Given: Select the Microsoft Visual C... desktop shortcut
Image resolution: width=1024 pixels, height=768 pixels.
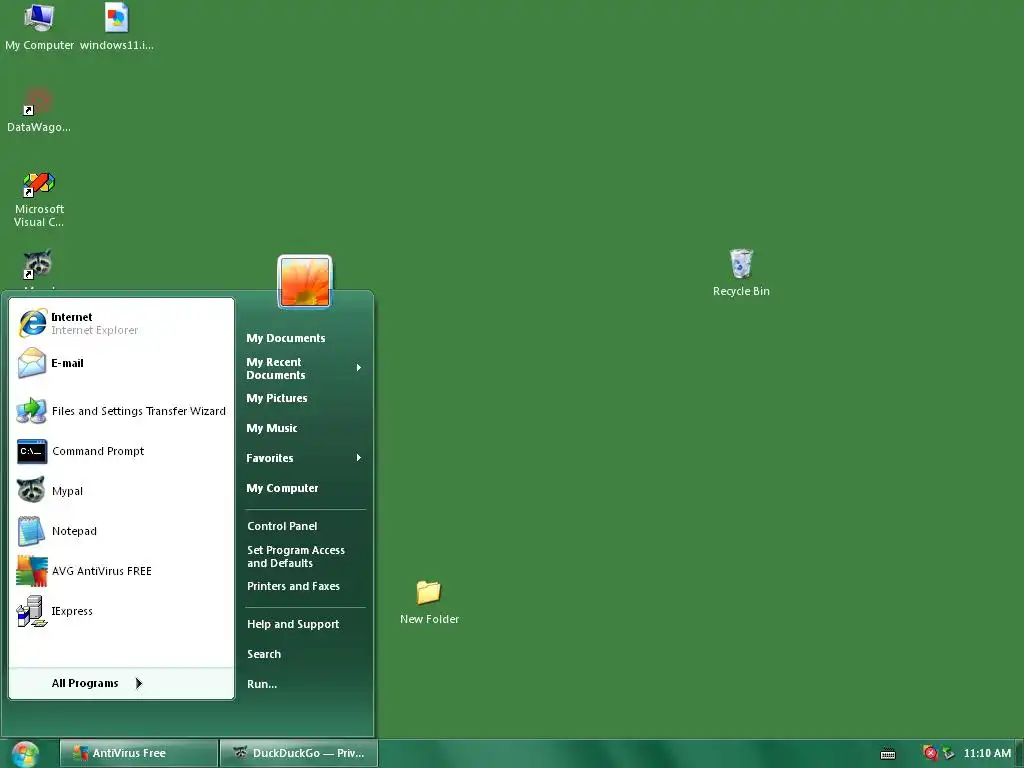Looking at the screenshot, I should pyautogui.click(x=39, y=199).
